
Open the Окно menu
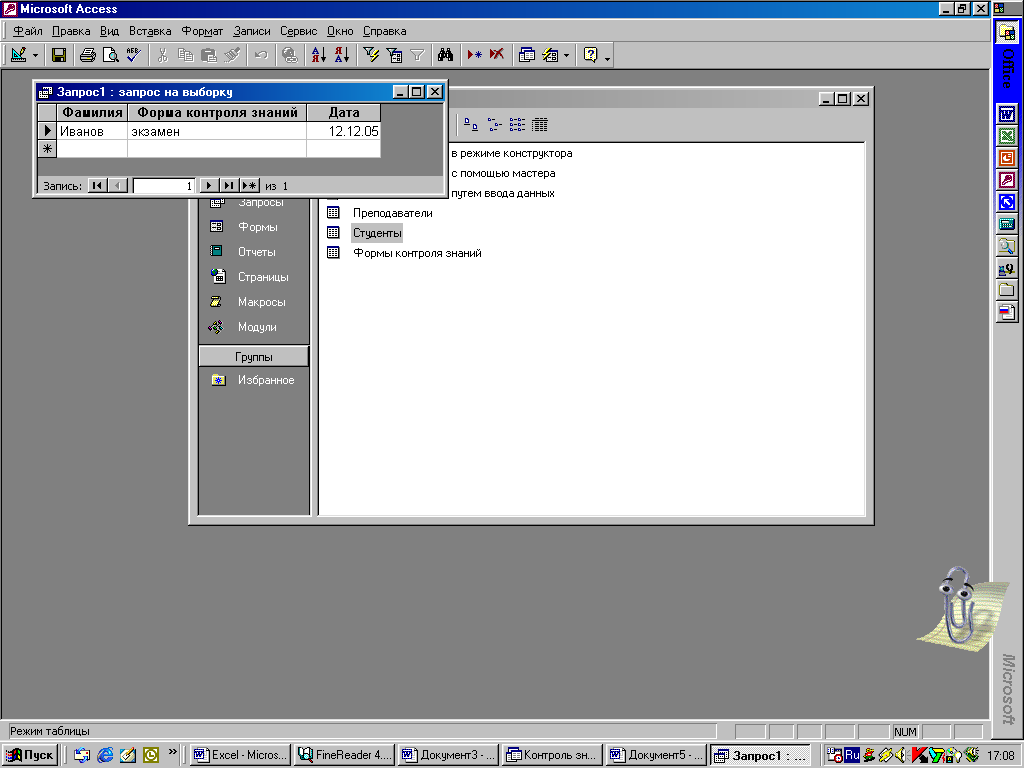click(x=340, y=31)
